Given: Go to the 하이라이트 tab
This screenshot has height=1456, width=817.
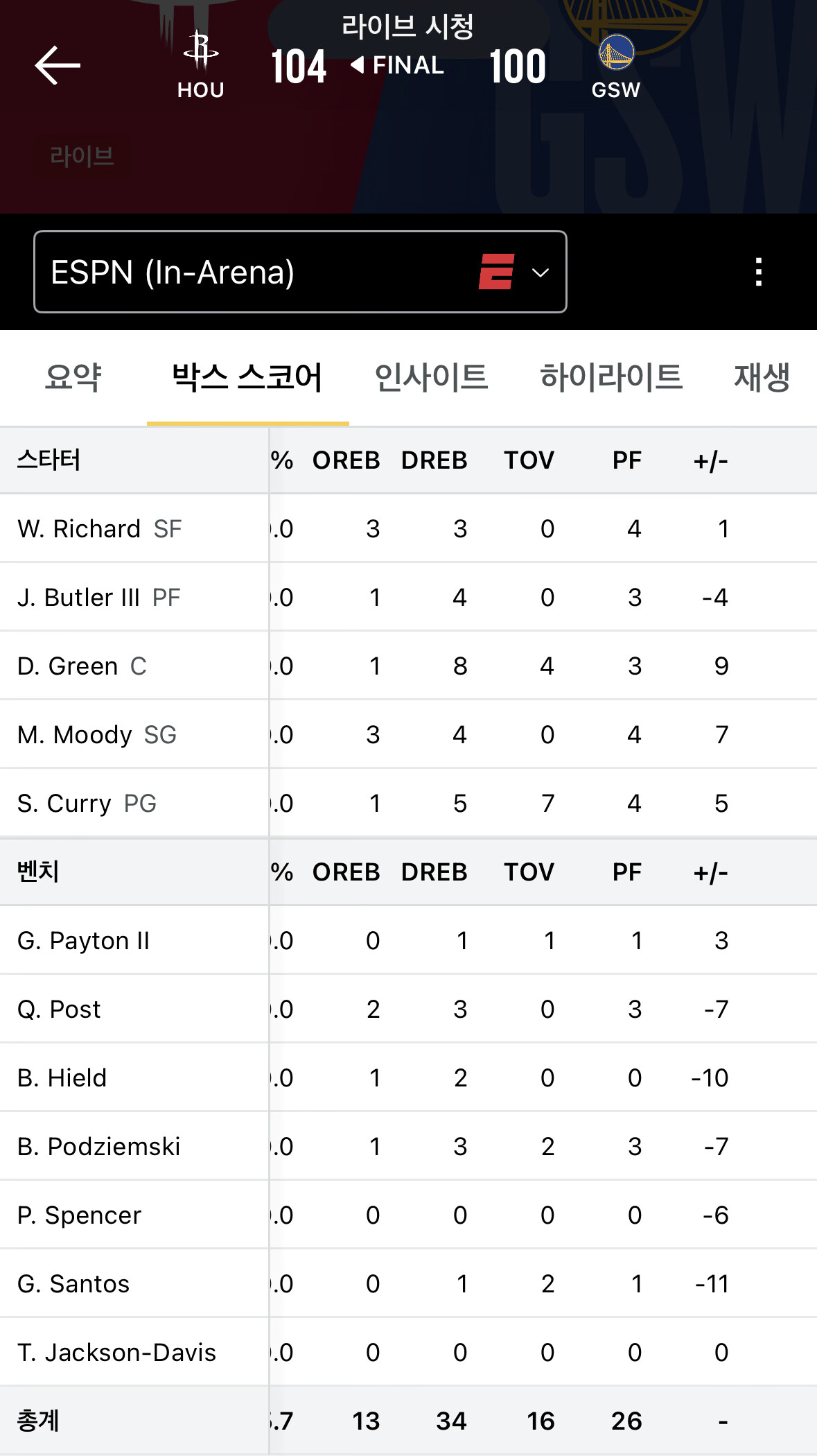Looking at the screenshot, I should coord(611,377).
